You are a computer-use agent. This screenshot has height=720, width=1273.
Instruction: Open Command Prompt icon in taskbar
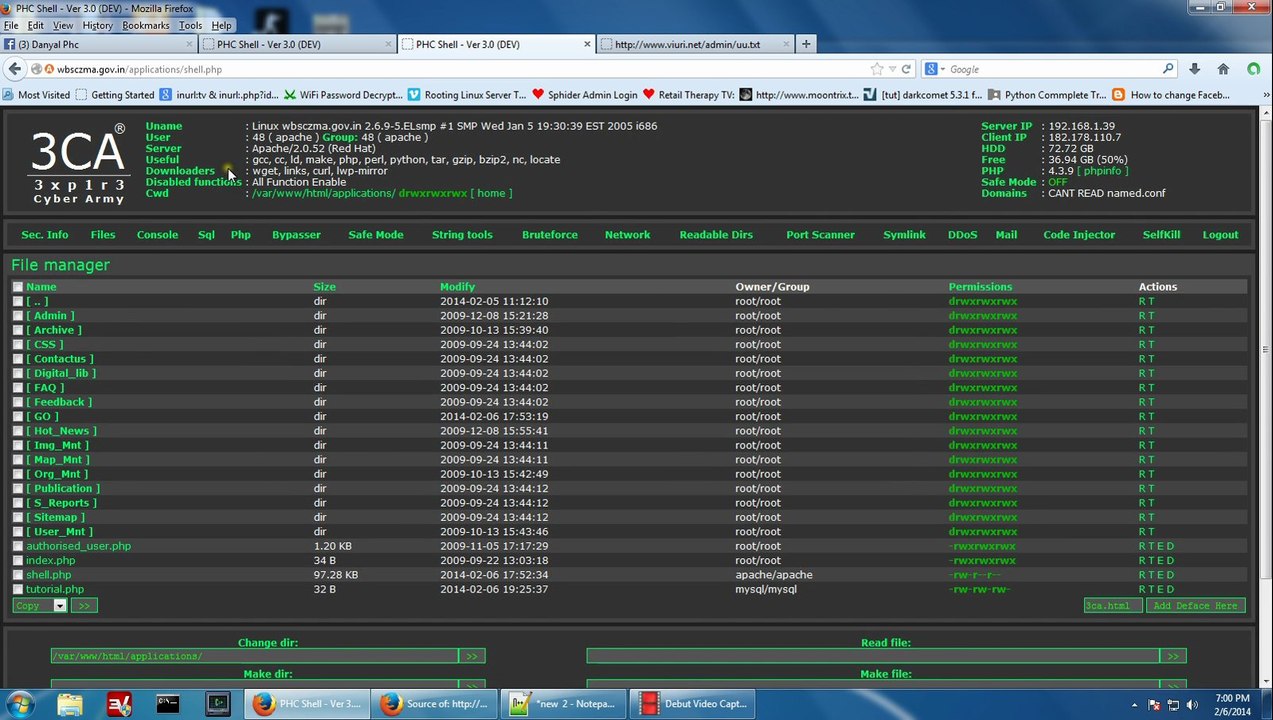168,704
